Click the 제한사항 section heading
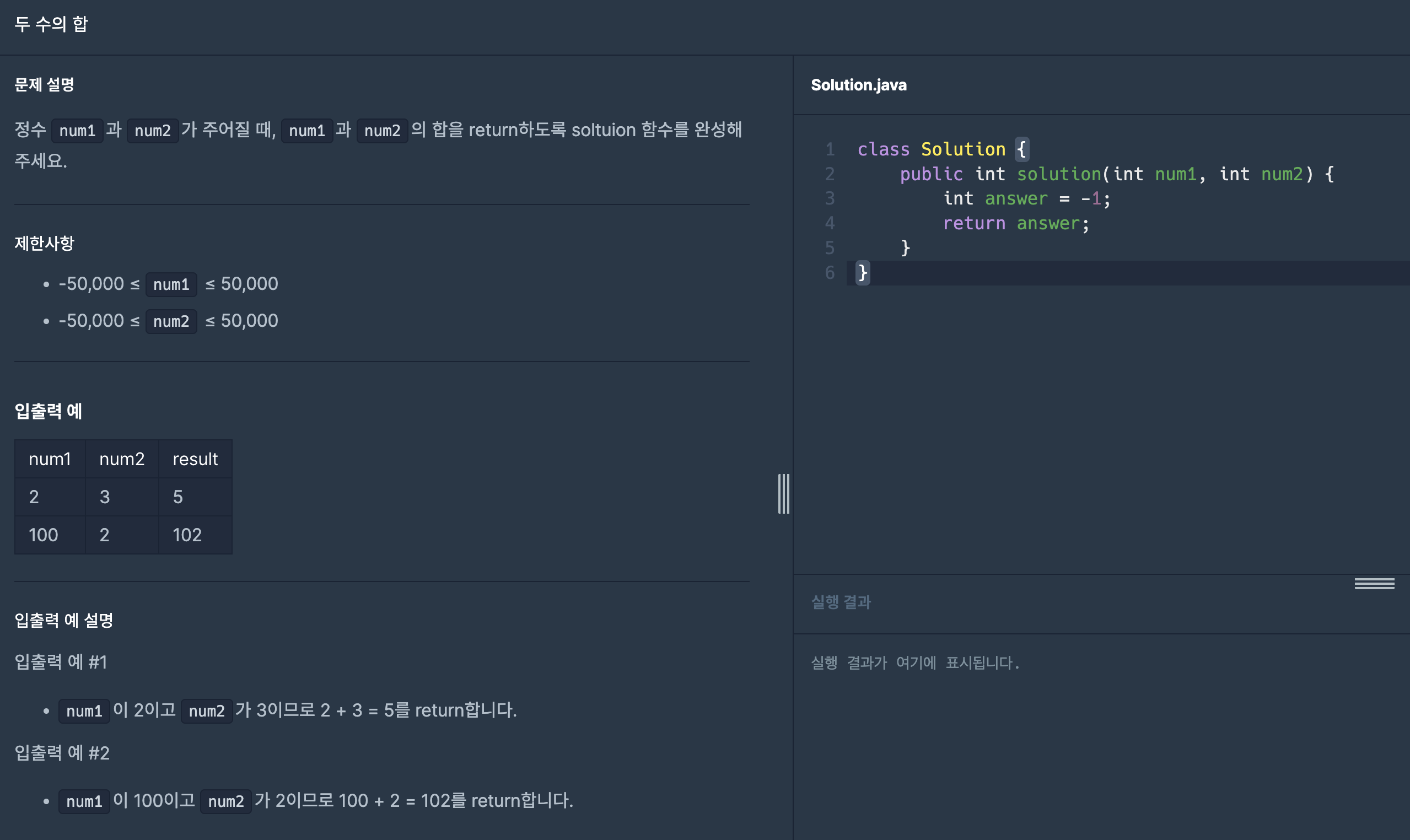1410x840 pixels. [44, 244]
